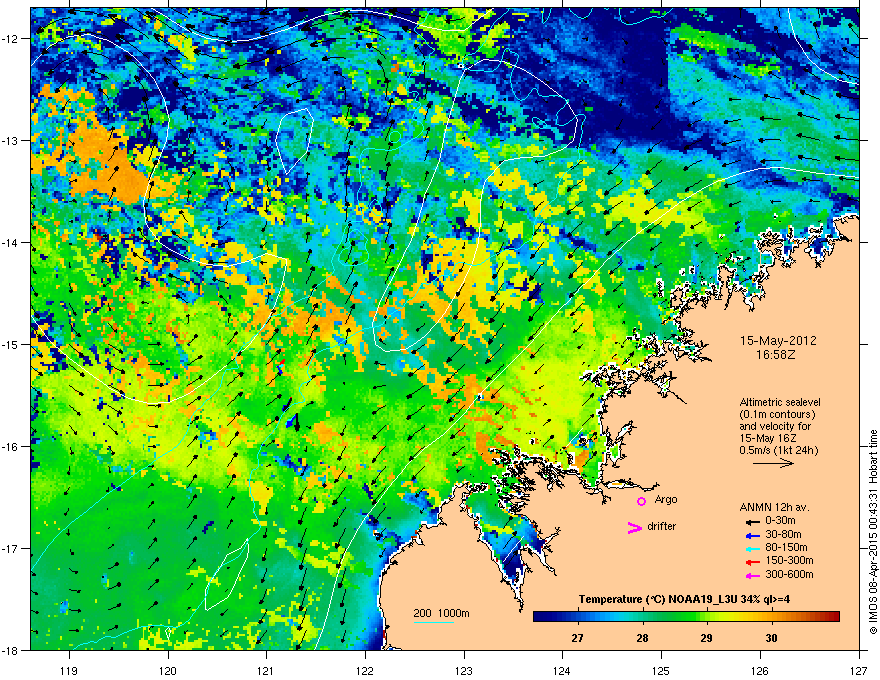The height and width of the screenshot is (680, 880).
Task: Click the 0-30m depth label
Action: click(x=780, y=521)
